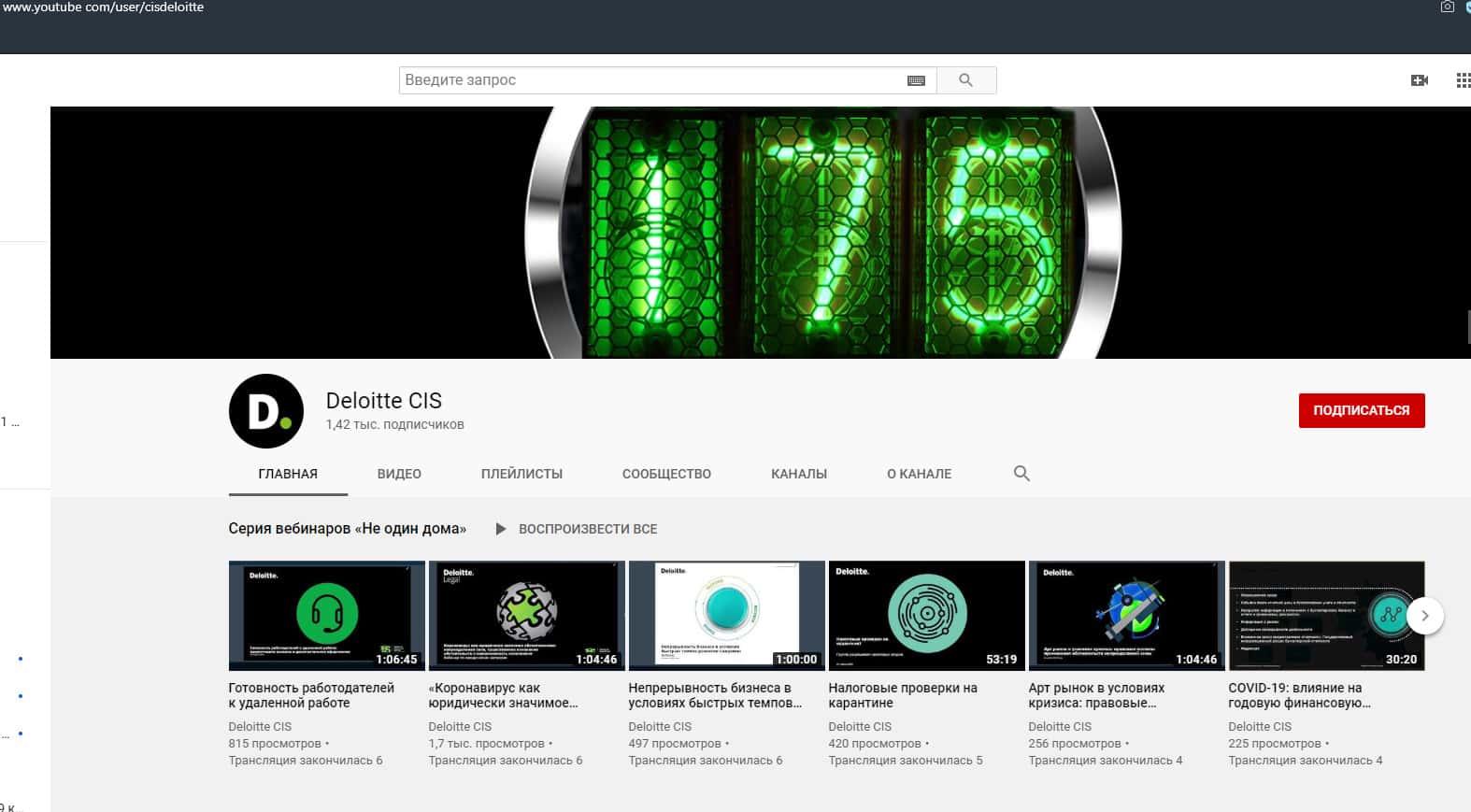1471x812 pixels.
Task: Click the browser camera screenshot icon
Action: (1447, 7)
